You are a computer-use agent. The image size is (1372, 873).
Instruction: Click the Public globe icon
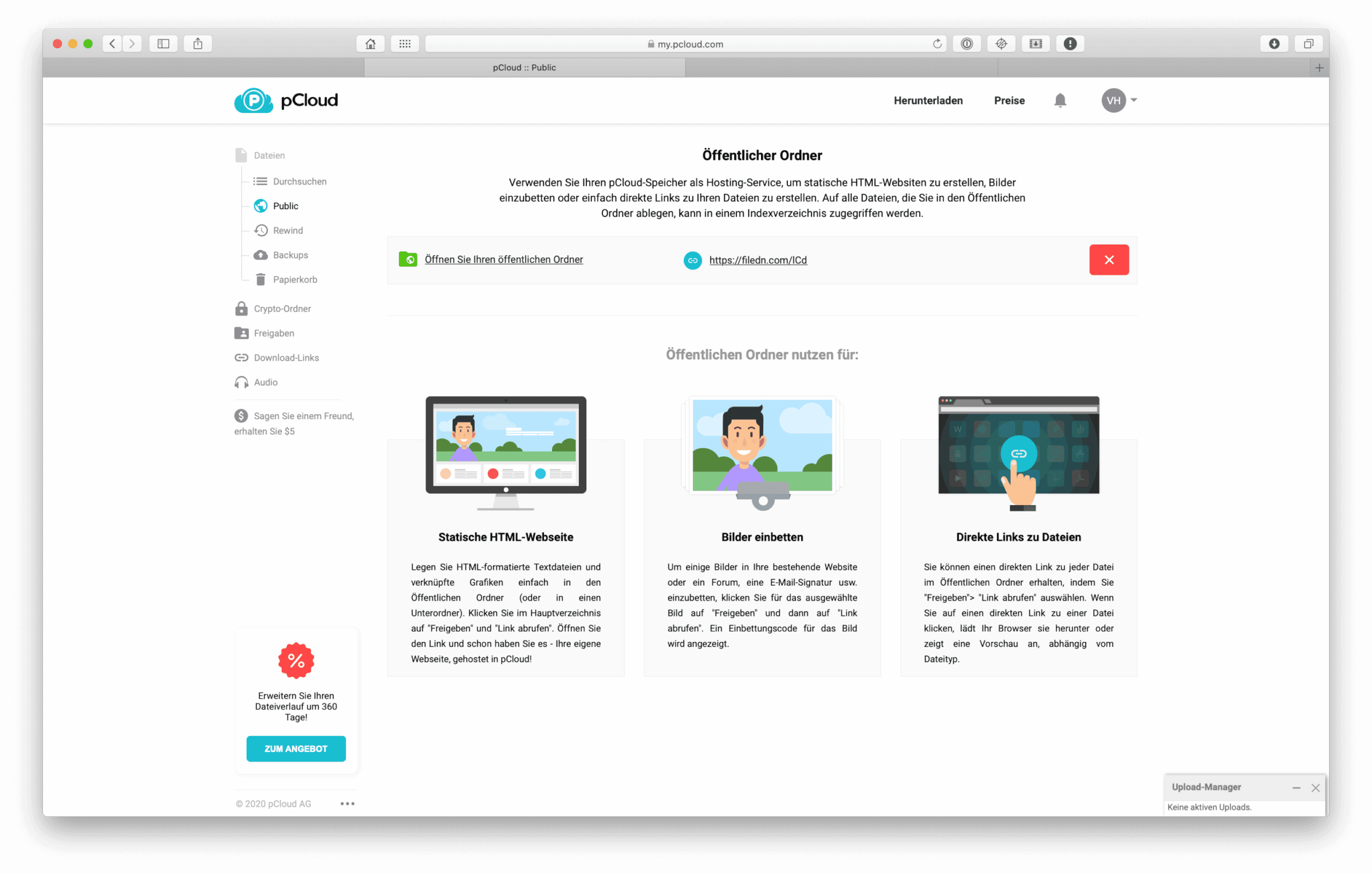click(260, 206)
